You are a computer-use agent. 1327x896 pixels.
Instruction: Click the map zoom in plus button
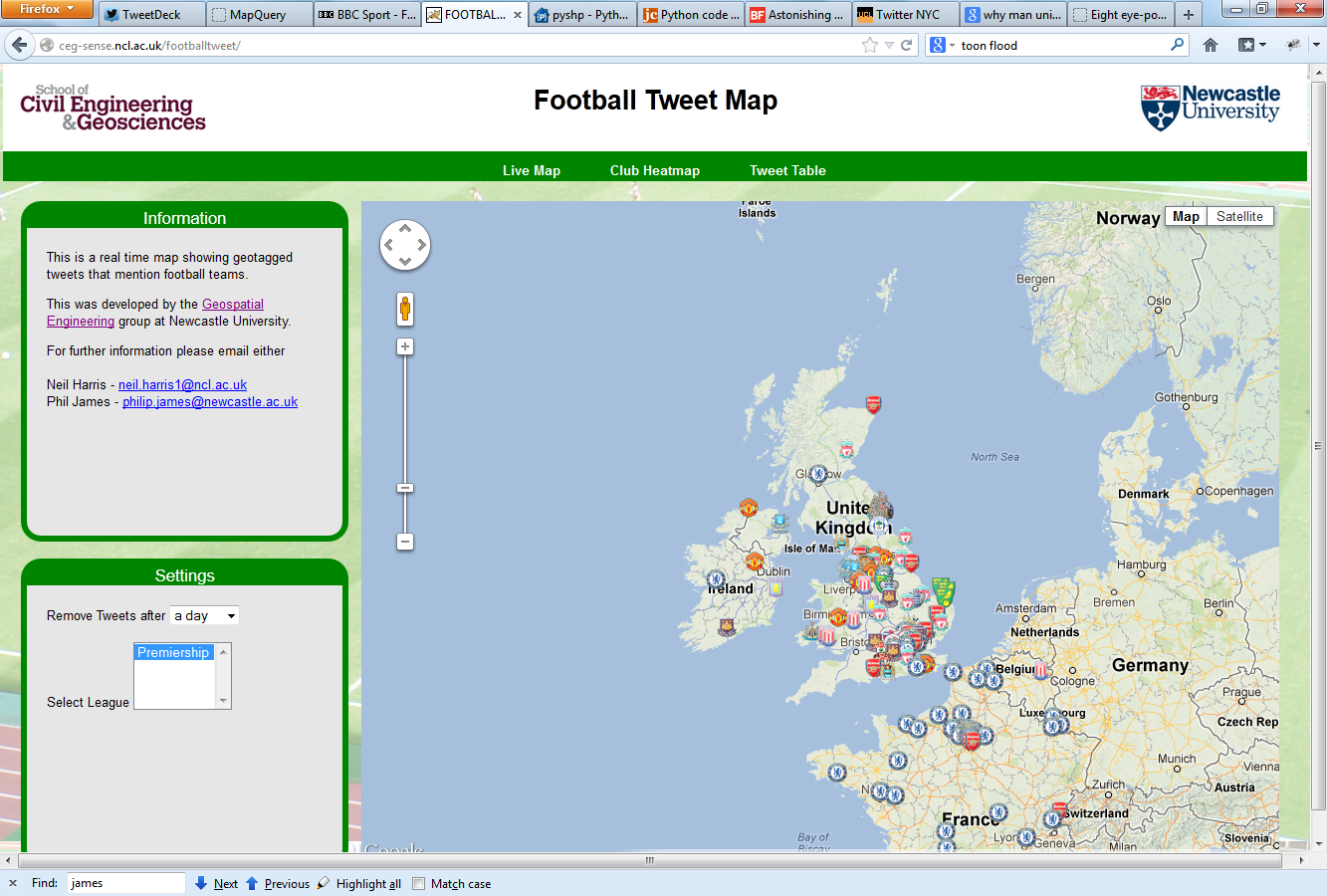coord(405,346)
